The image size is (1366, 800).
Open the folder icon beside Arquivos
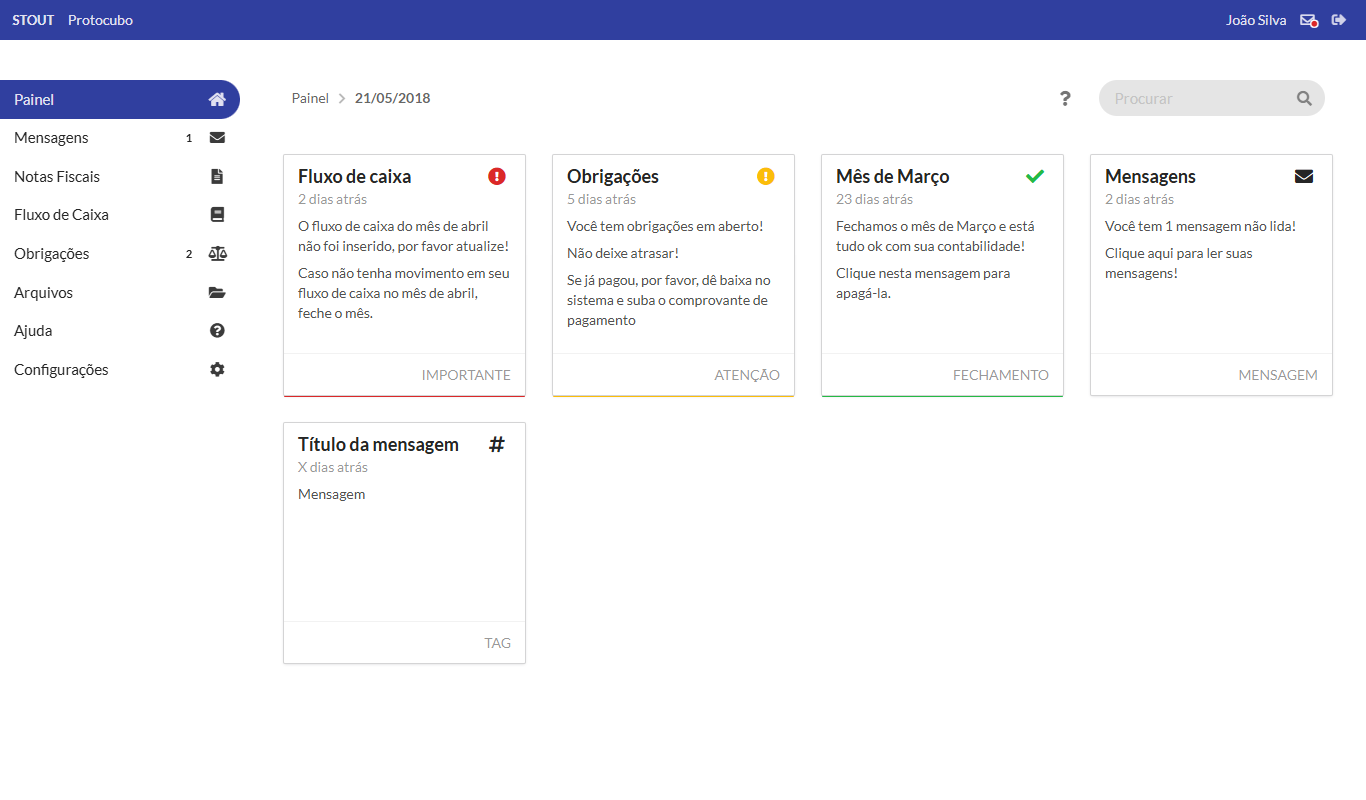(217, 293)
